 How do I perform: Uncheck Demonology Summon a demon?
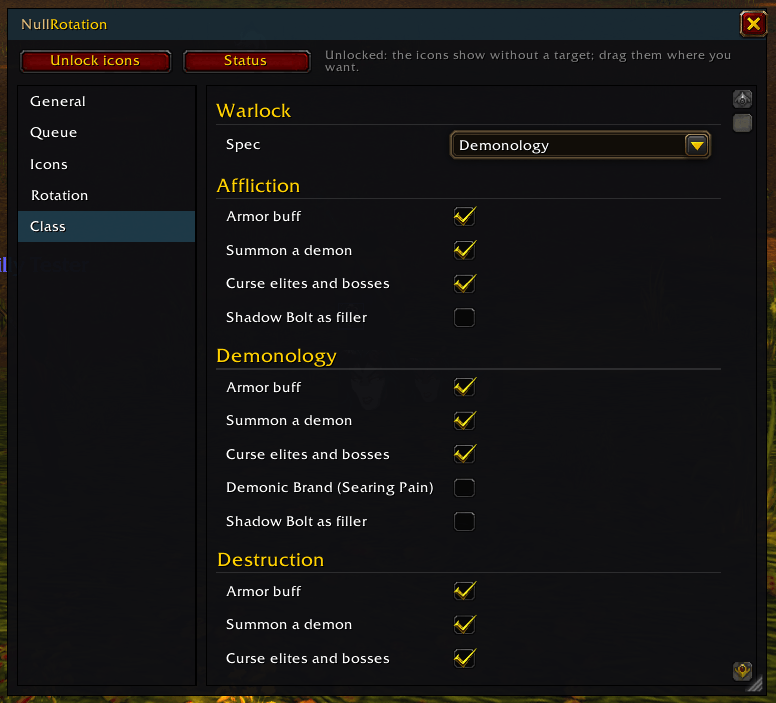tap(464, 420)
